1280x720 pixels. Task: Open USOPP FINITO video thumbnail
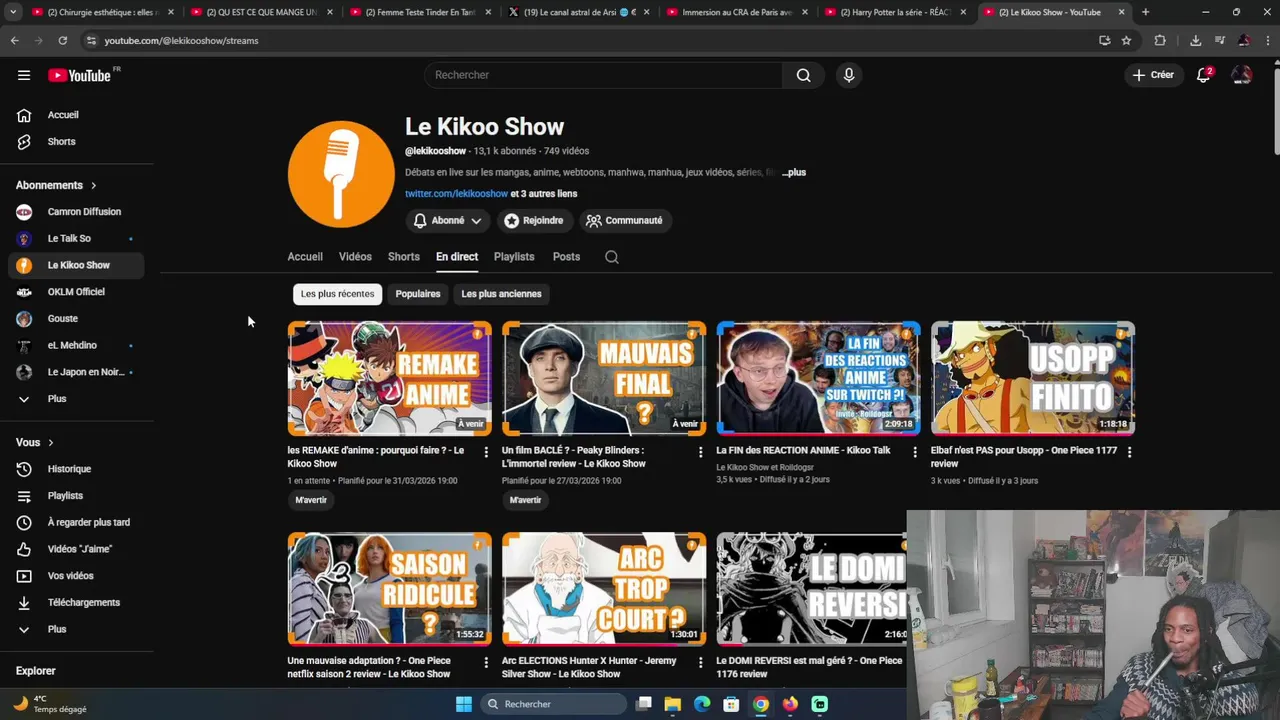tap(1033, 378)
